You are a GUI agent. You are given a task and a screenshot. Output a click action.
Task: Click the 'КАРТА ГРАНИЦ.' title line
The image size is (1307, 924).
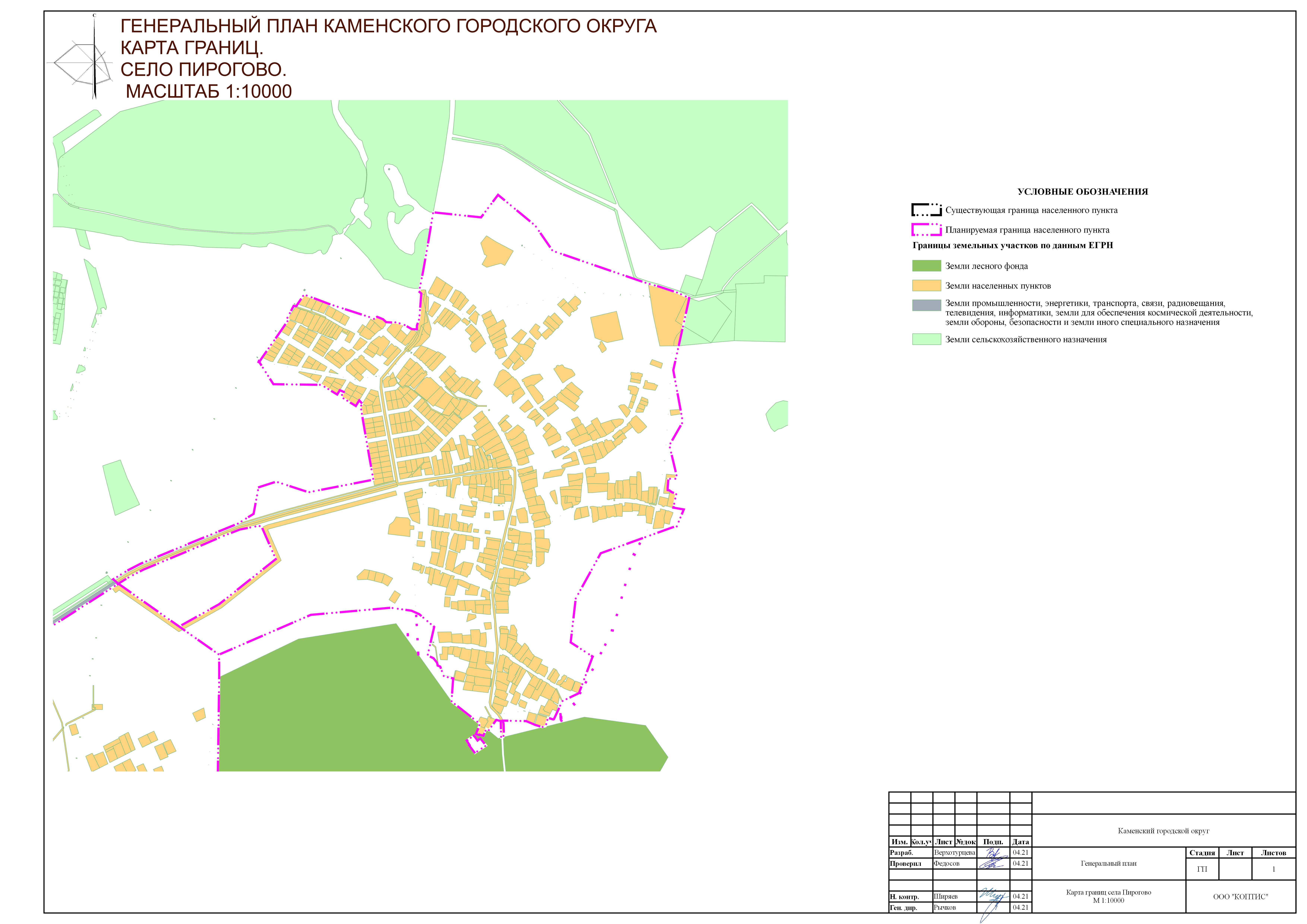(x=192, y=48)
